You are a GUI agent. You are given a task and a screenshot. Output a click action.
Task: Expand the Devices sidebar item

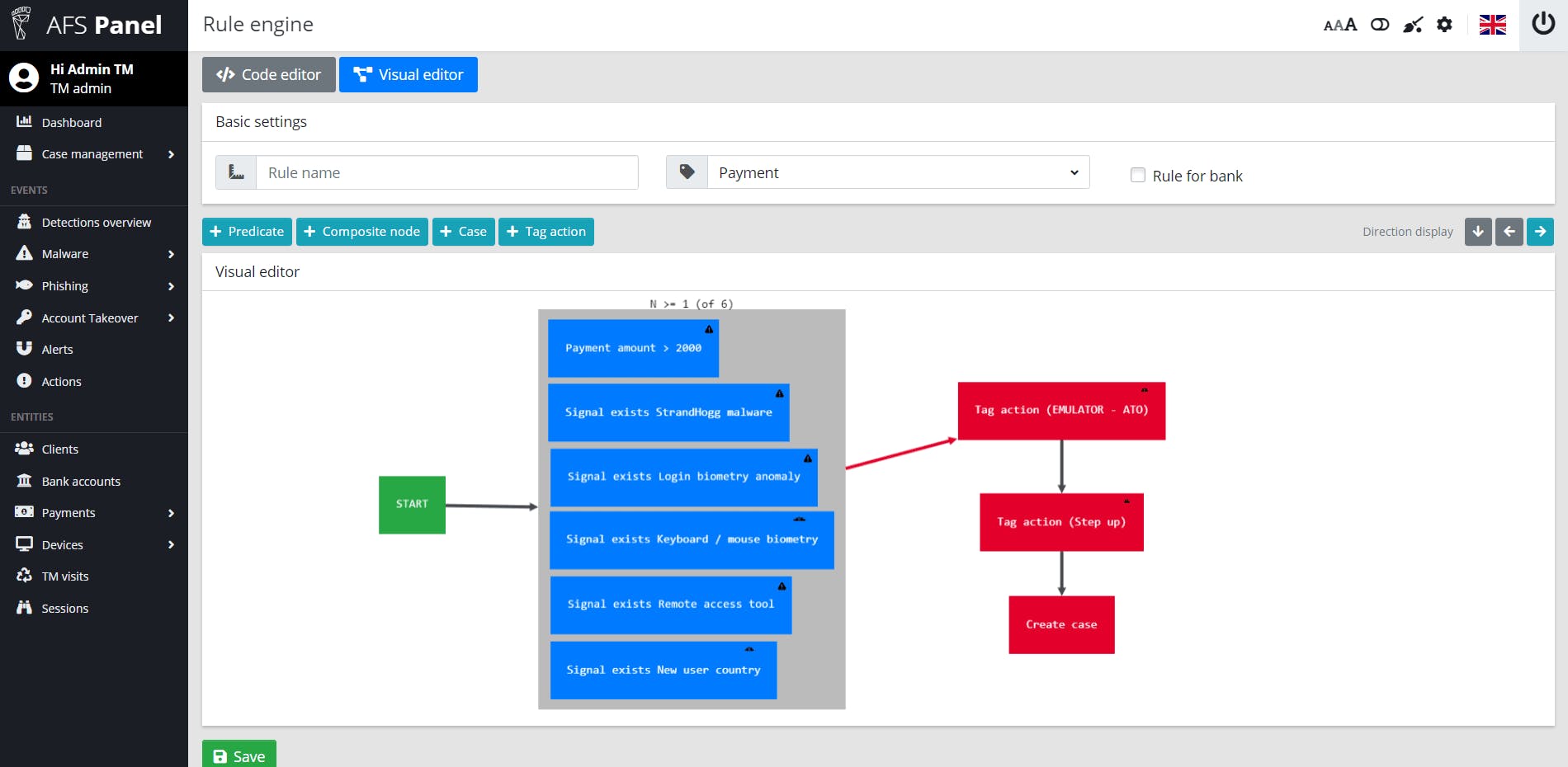coord(94,544)
